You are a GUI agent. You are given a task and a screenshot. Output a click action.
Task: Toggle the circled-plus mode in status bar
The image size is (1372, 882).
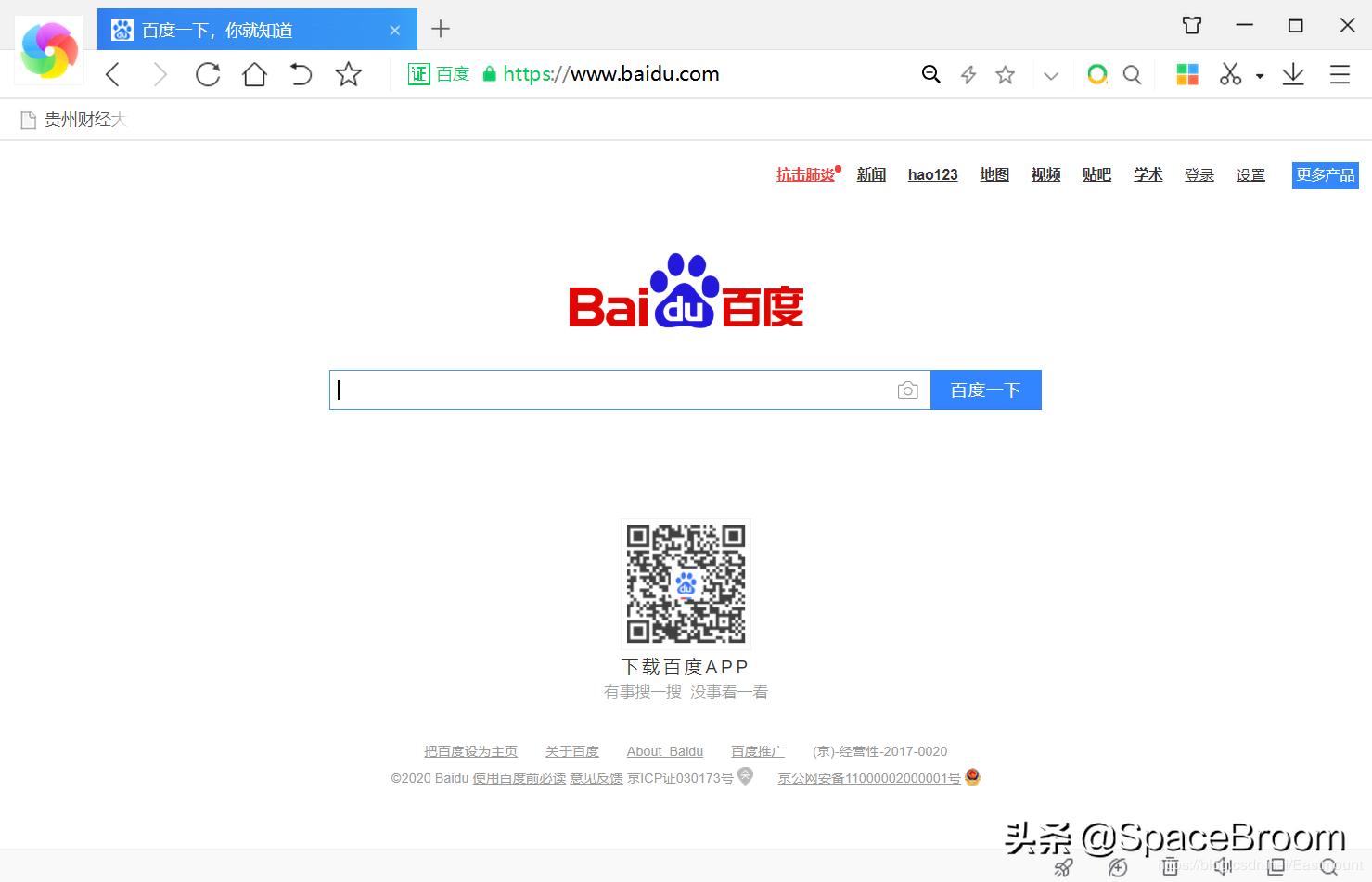point(1117,867)
